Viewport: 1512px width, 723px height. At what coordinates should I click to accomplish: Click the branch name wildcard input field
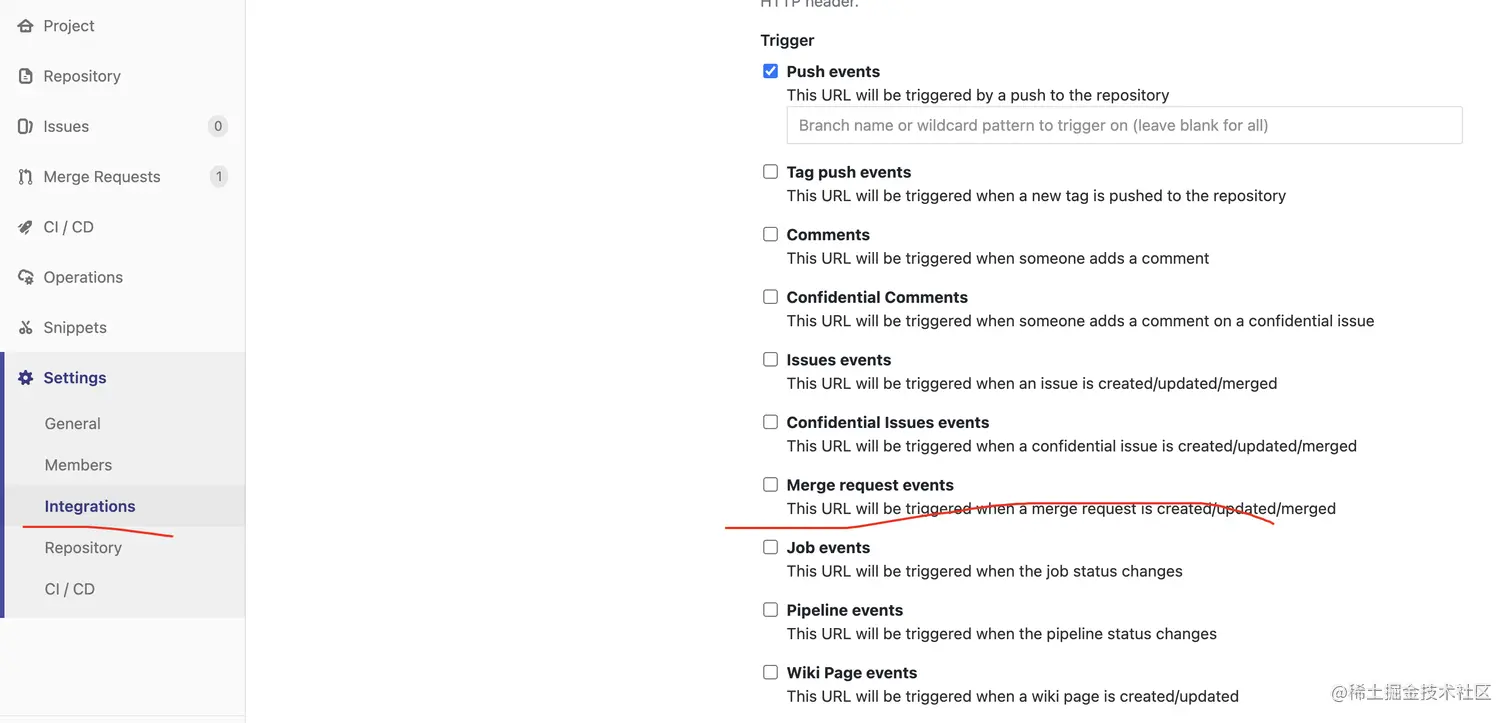tap(1124, 126)
